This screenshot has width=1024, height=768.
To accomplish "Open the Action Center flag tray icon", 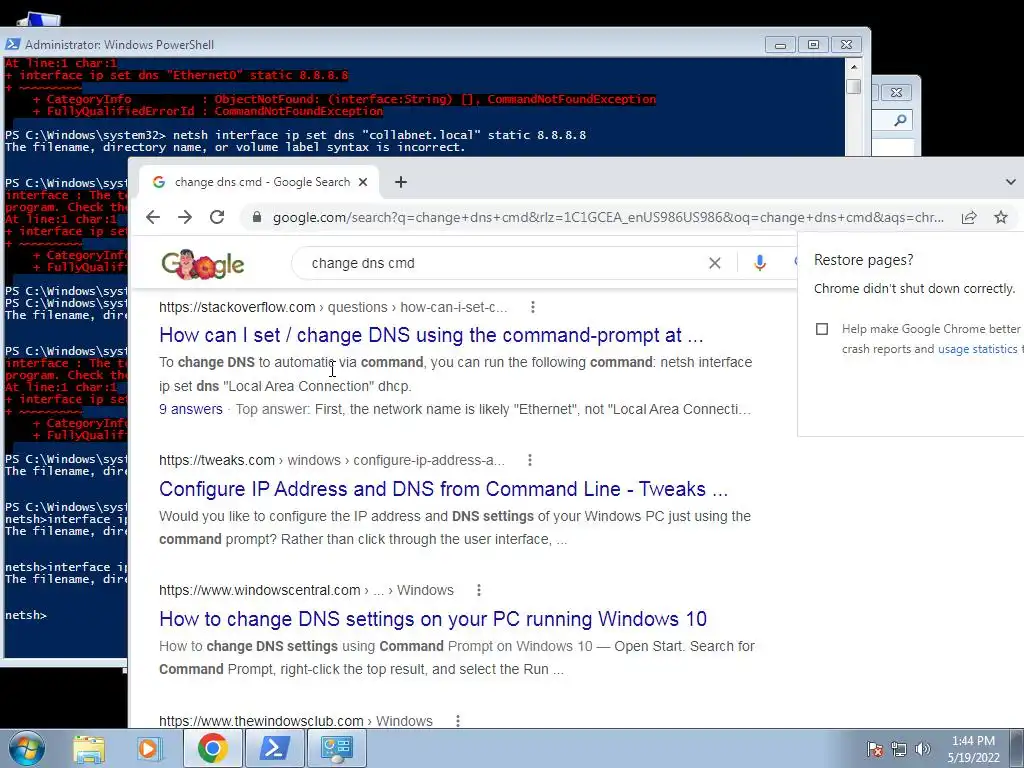I will tap(874, 749).
